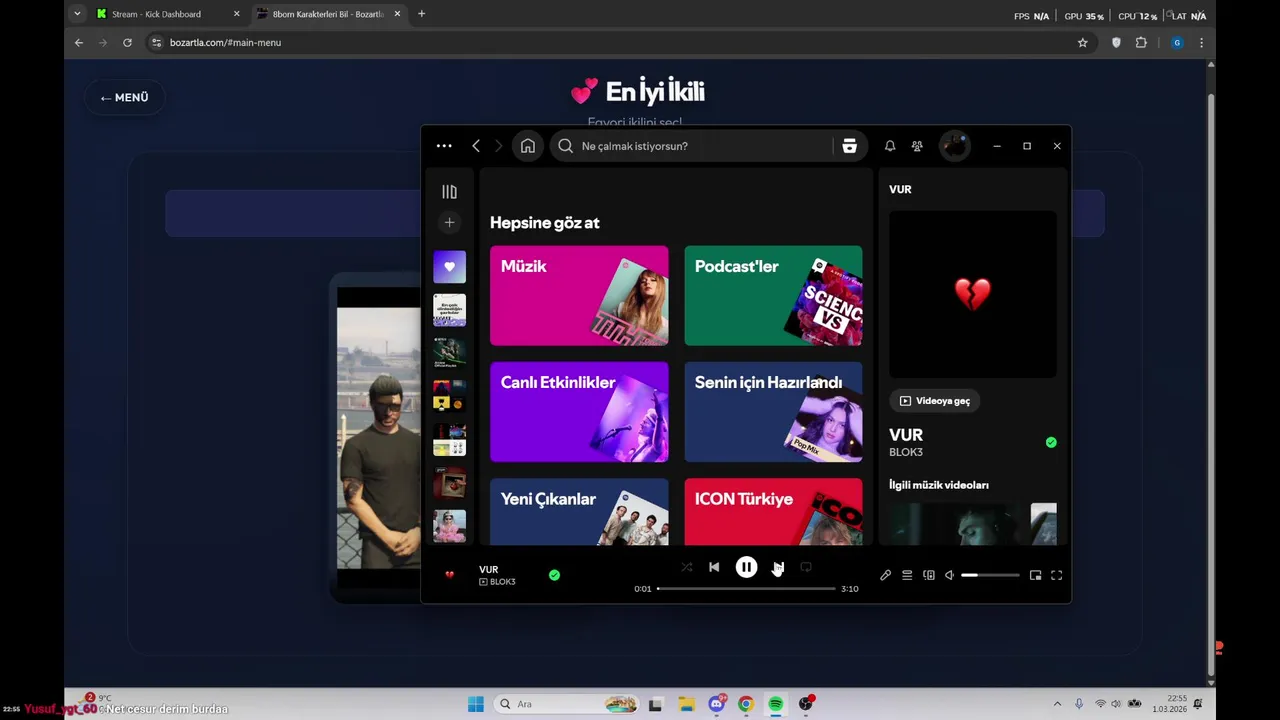Open the Yeni Çıkanlar card

pyautogui.click(x=579, y=512)
